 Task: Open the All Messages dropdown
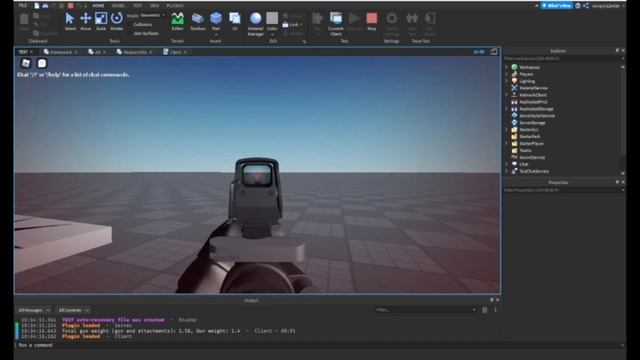tap(34, 310)
